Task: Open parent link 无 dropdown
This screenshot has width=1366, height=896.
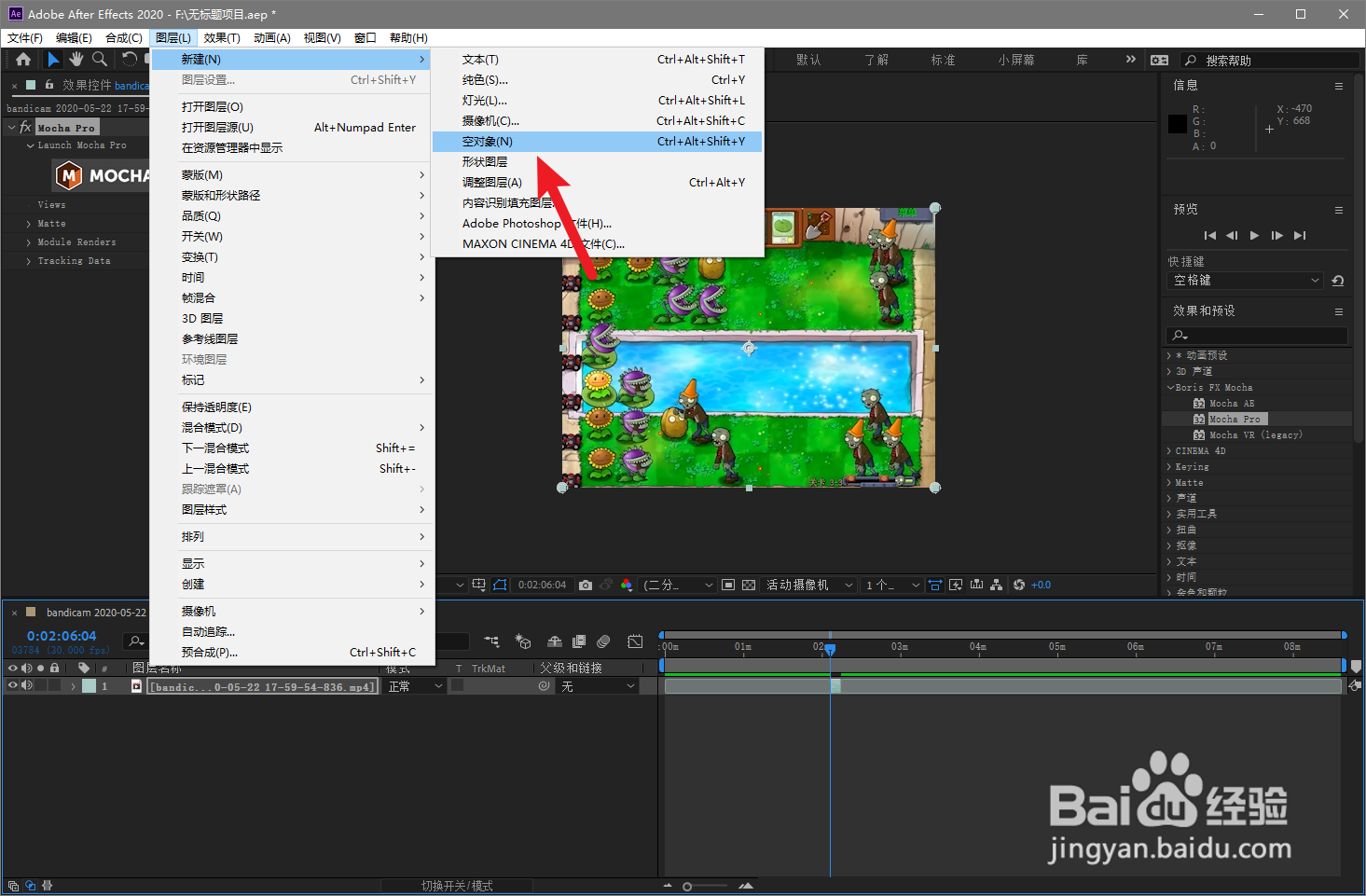Action: point(598,686)
